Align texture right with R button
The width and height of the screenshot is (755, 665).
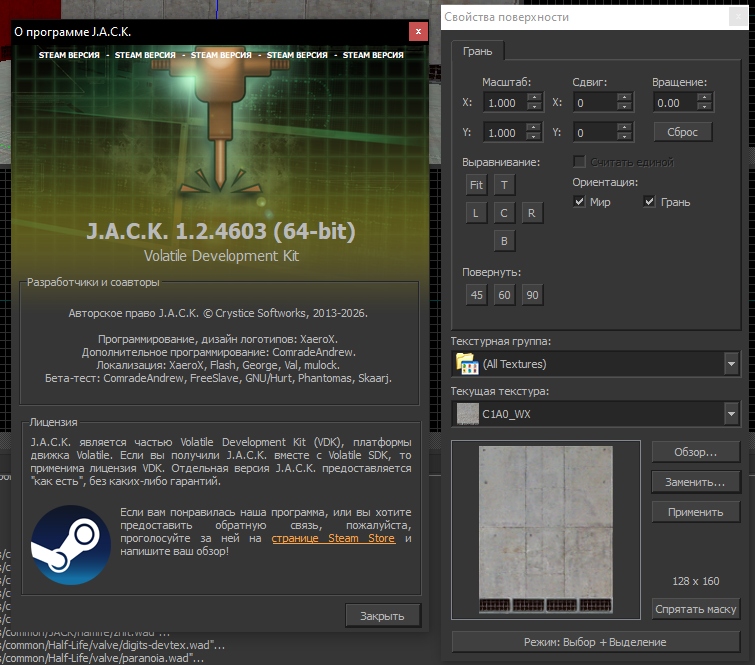pos(532,213)
